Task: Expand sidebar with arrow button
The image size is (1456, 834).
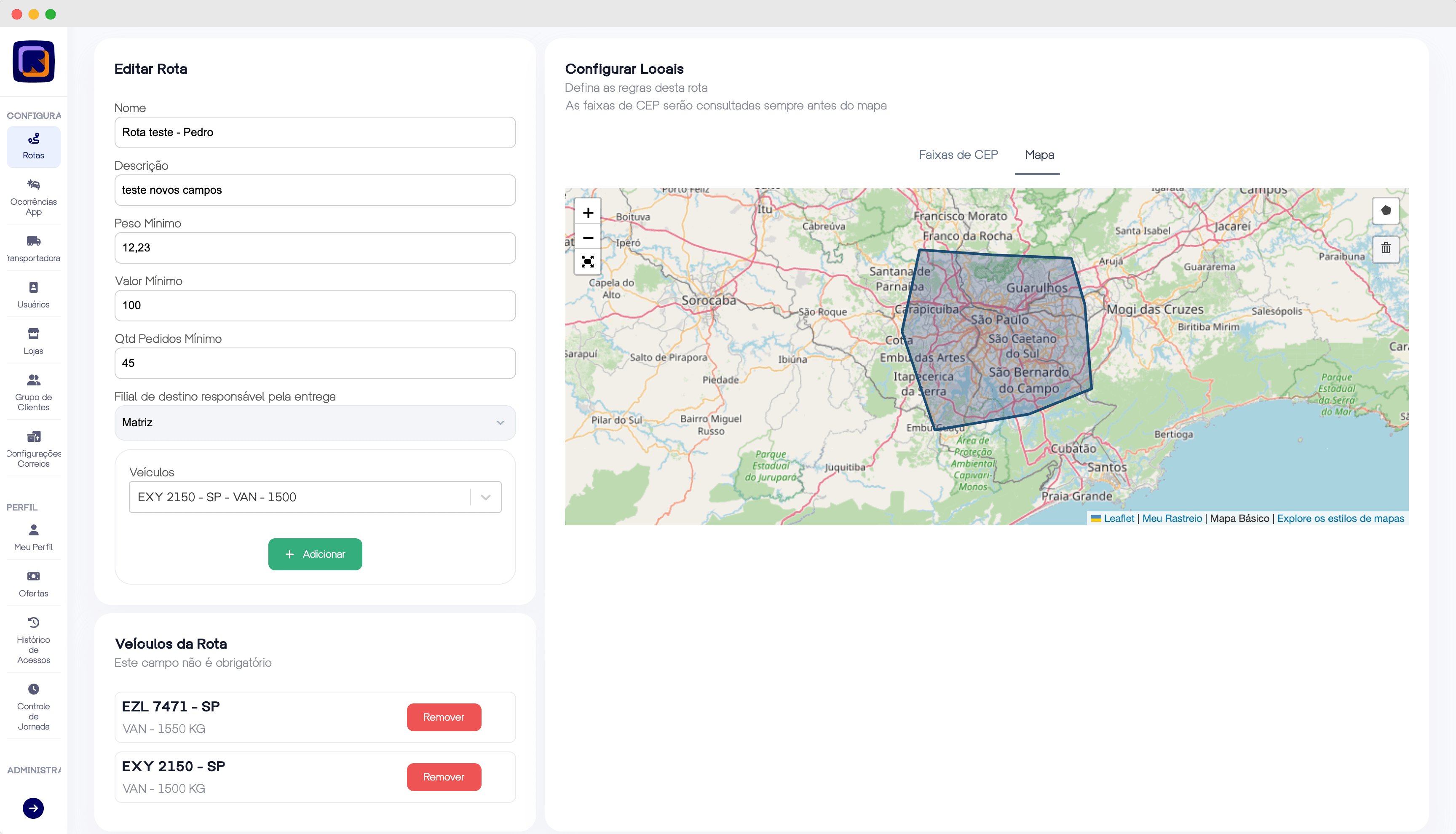Action: click(33, 807)
